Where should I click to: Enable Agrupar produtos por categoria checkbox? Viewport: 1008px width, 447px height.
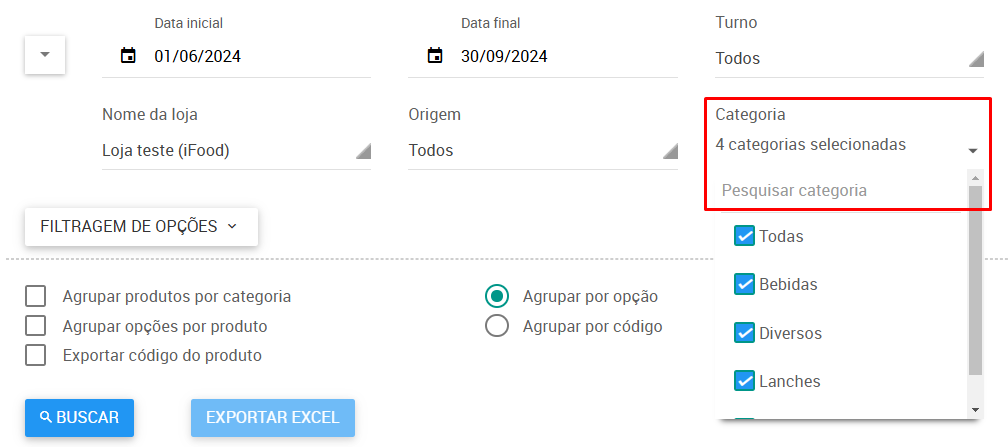click(x=35, y=296)
